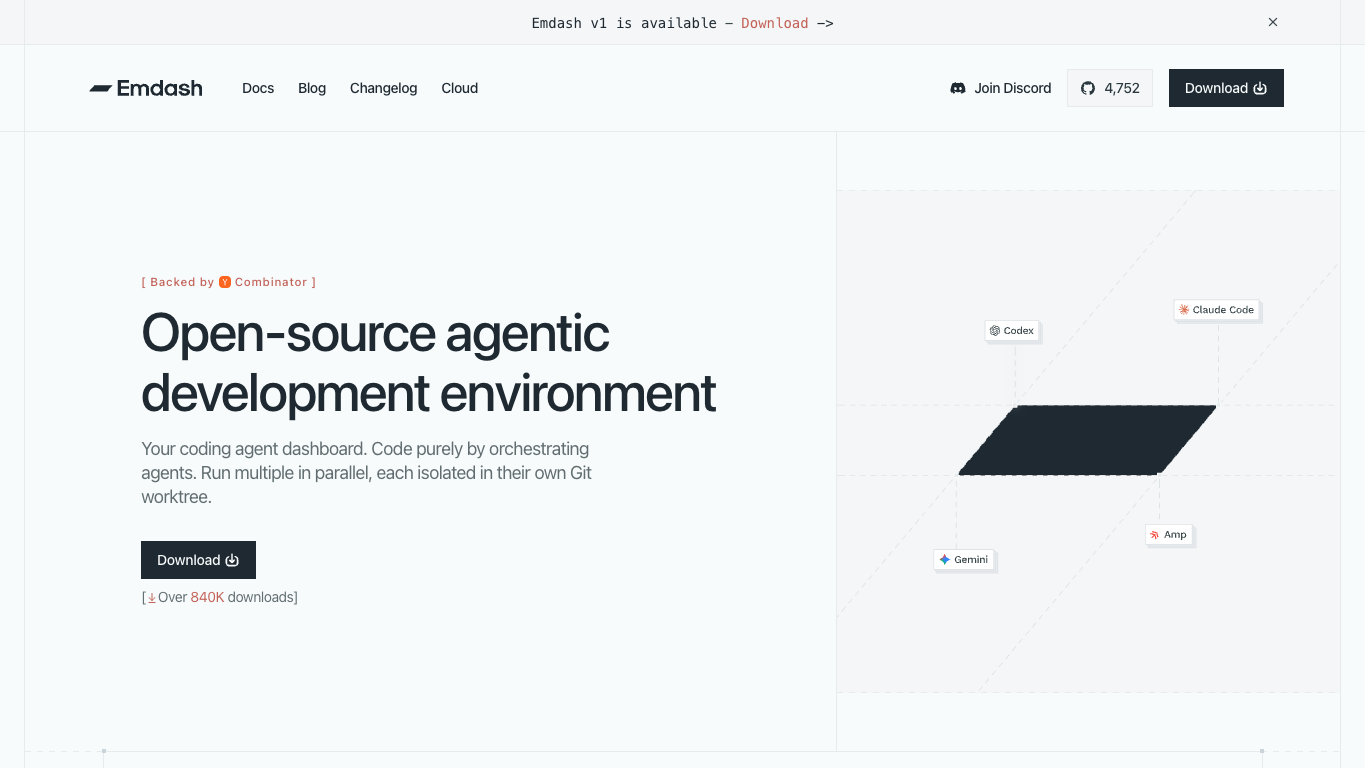Dismiss the announcement banner with X
The height and width of the screenshot is (768, 1365).
pos(1273,22)
